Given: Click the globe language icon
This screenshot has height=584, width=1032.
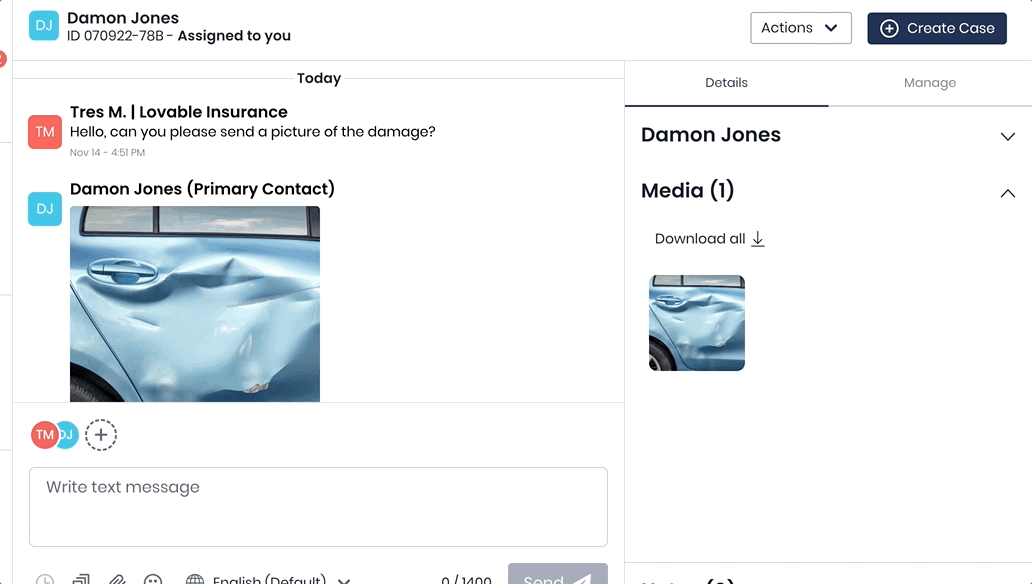Looking at the screenshot, I should 195,579.
